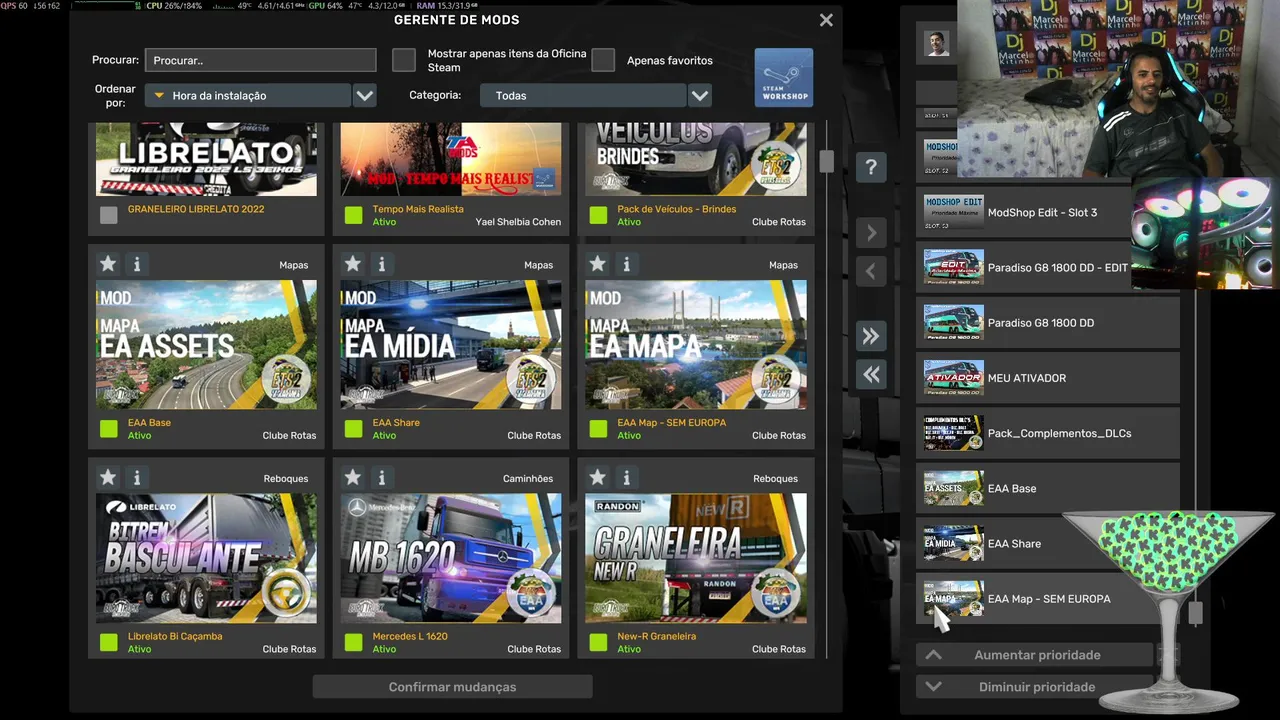
Task: Close the Gerente de Mods window
Action: [826, 20]
